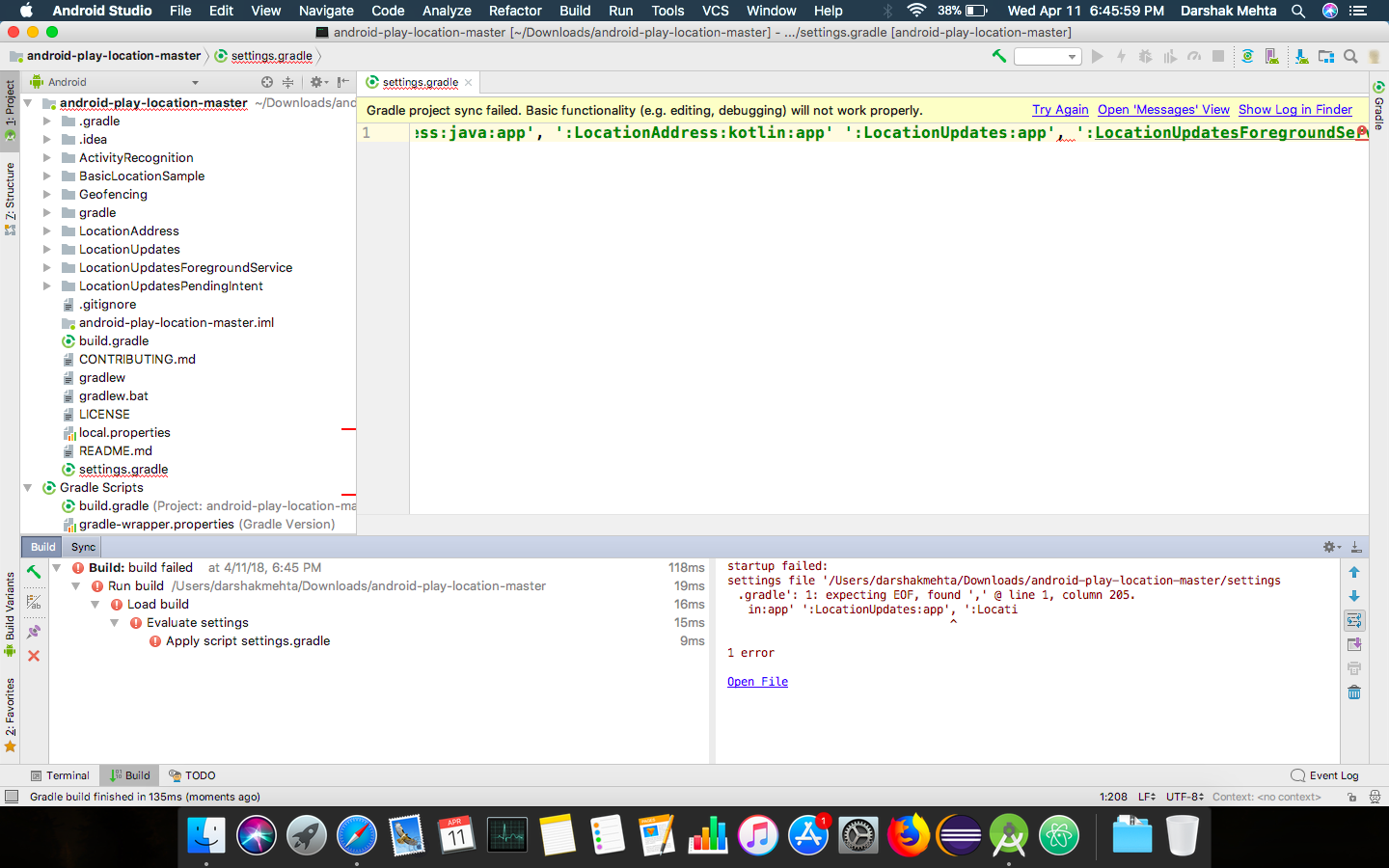Image resolution: width=1389 pixels, height=868 pixels.
Task: Click the Sync Project with Gradle Files icon
Action: pyautogui.click(x=1246, y=55)
